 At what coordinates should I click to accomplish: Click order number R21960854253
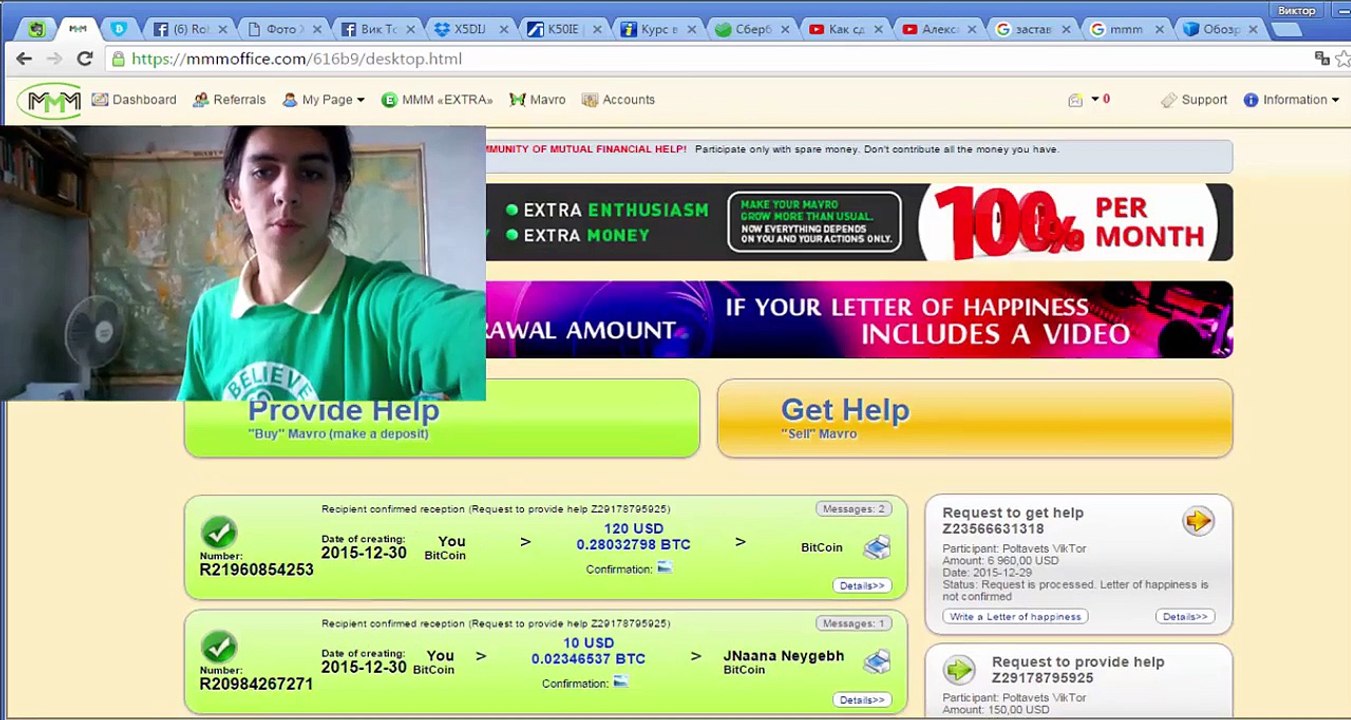pos(257,570)
